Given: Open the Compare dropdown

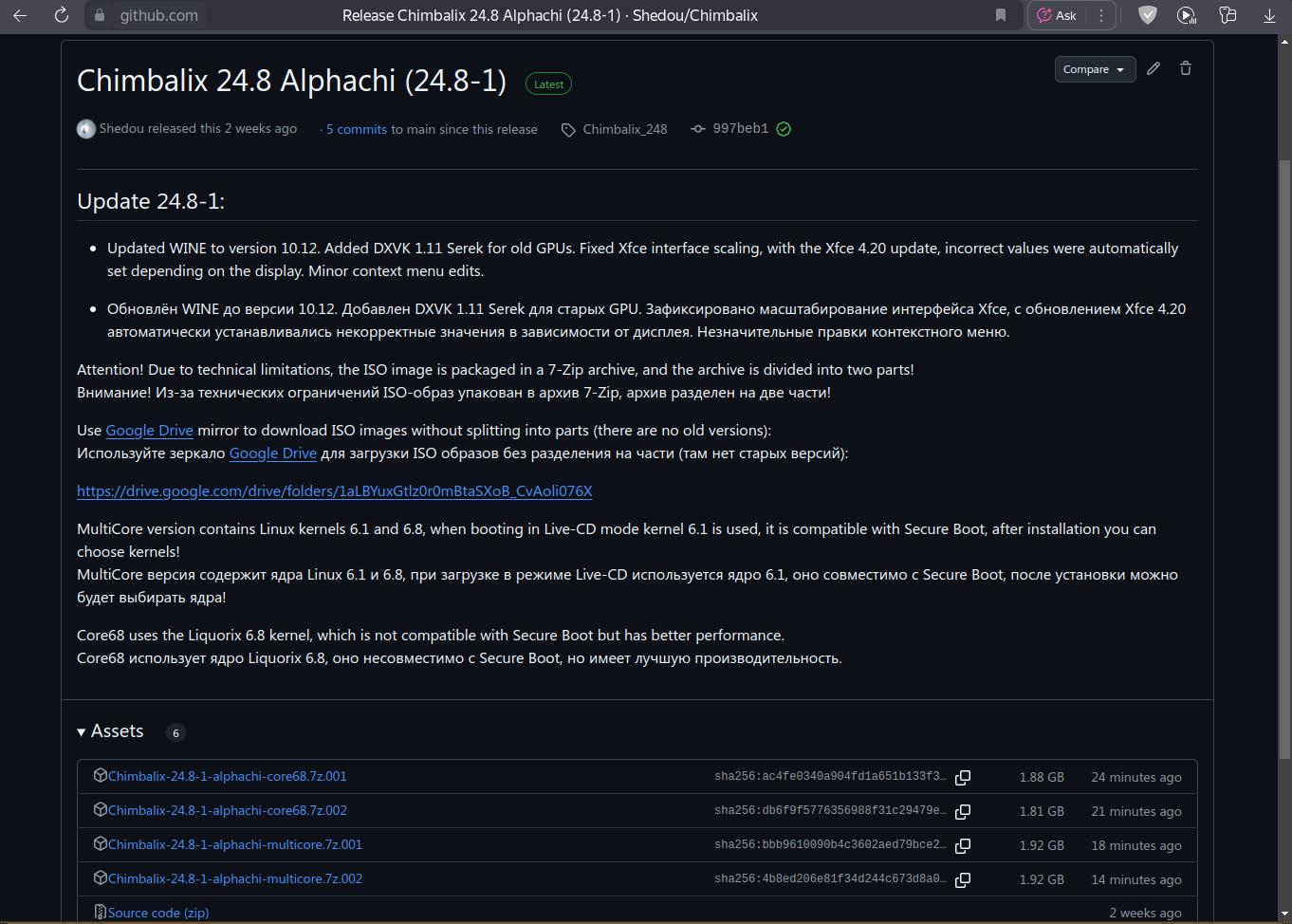Looking at the screenshot, I should coord(1095,69).
